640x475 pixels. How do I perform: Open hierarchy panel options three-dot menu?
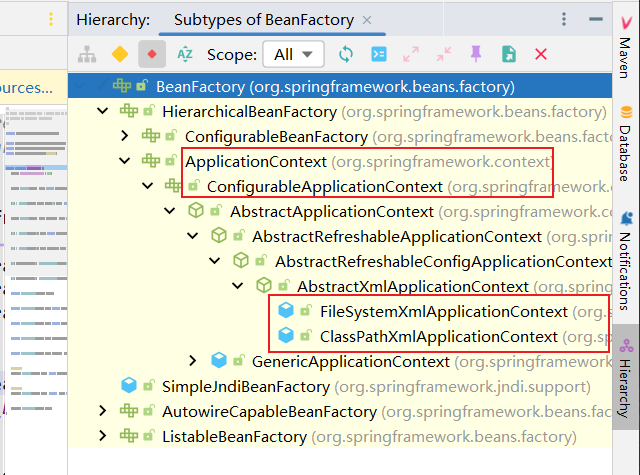[x=564, y=19]
